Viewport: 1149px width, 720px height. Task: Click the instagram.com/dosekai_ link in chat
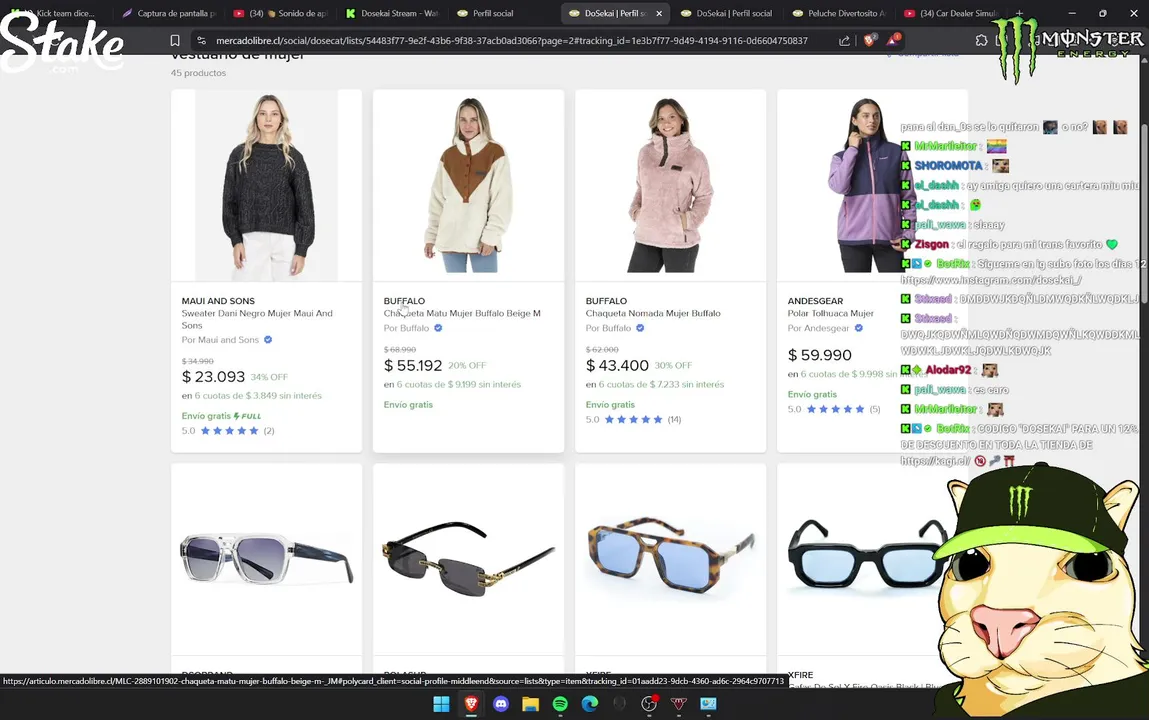[991, 280]
